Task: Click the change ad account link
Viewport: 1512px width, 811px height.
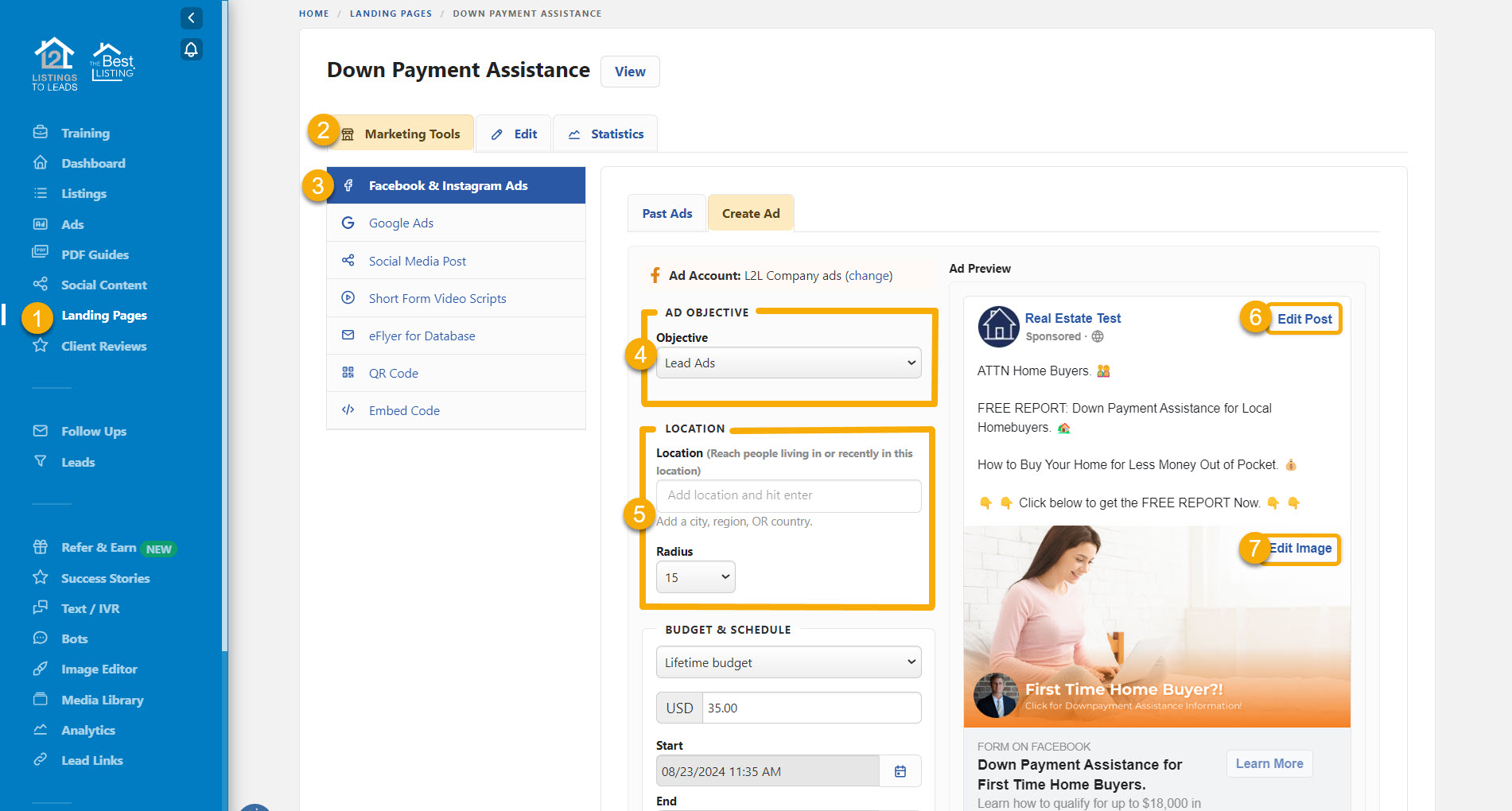Action: 869,276
